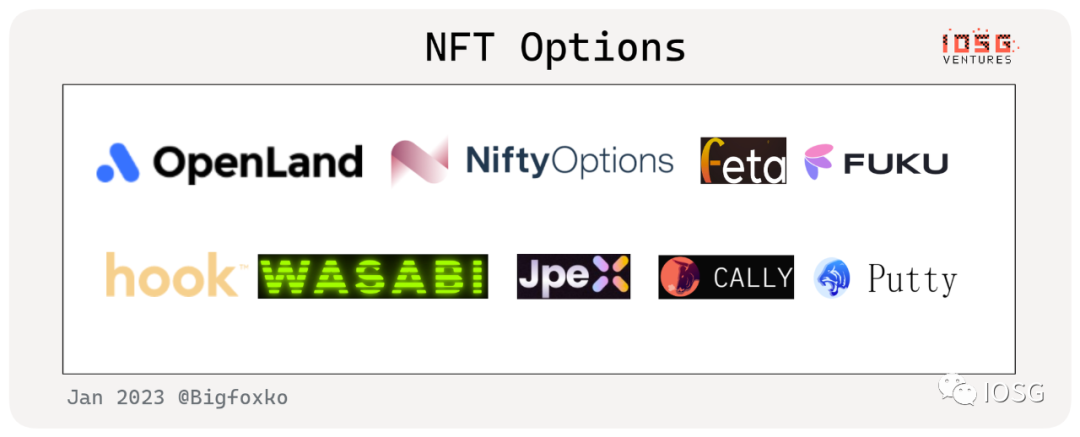Click the NiftyOptions pink N icon
Viewport: 1080px width, 437px height.
[419, 162]
